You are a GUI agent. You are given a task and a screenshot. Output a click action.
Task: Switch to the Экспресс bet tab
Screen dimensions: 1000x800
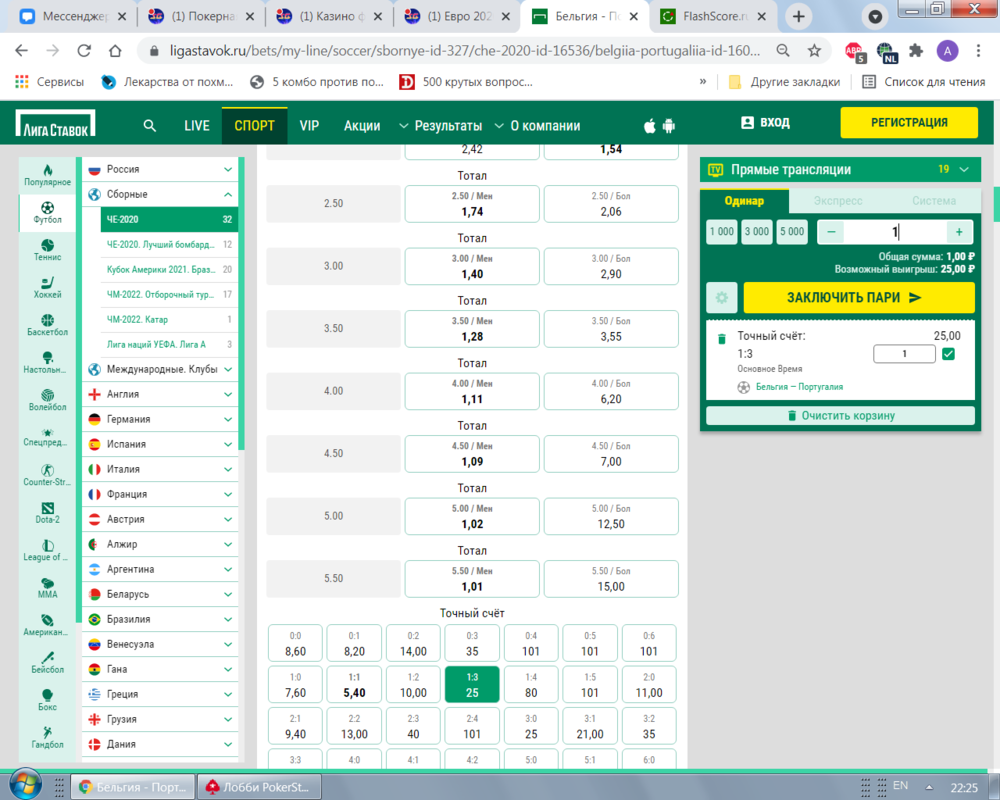point(837,201)
